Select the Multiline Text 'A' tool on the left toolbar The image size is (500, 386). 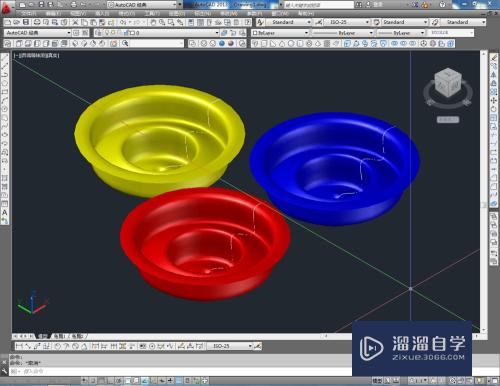(x=5, y=212)
